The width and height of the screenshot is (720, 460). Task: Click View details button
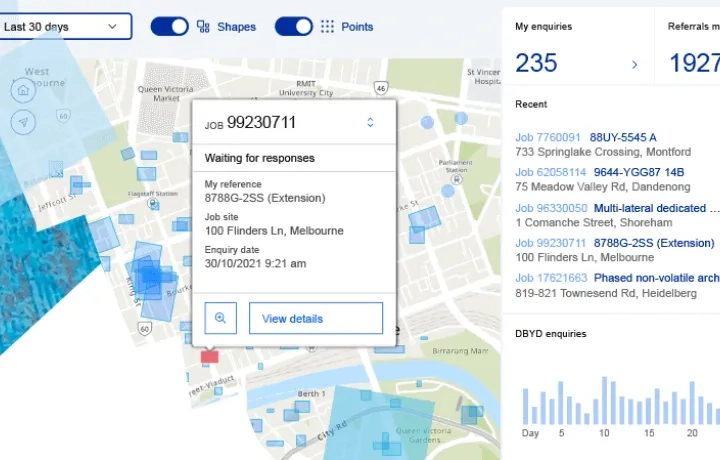pyautogui.click(x=315, y=318)
